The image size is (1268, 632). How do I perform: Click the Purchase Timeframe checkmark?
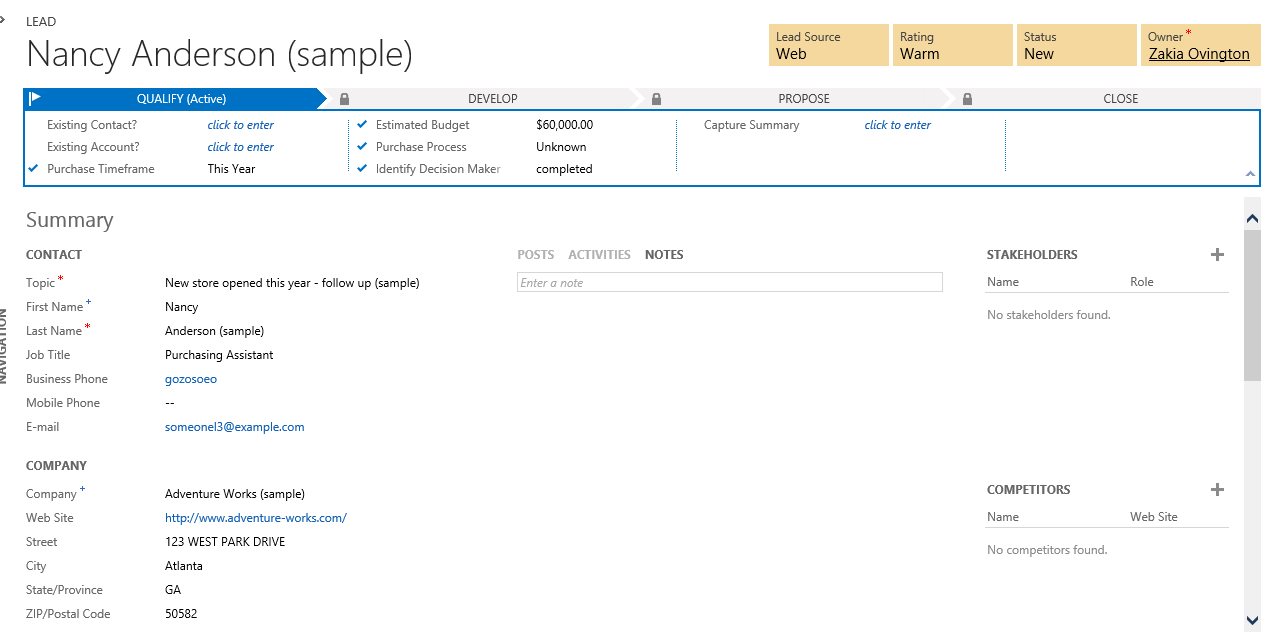[x=34, y=169]
